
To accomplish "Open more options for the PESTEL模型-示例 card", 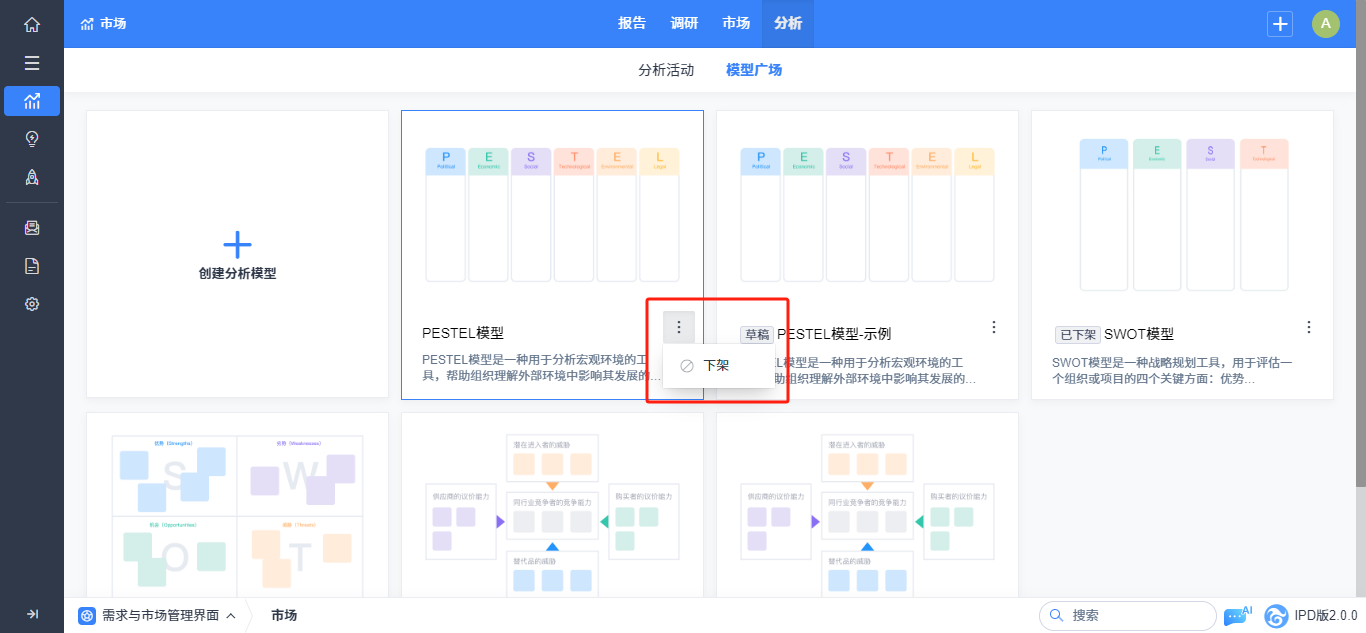I will [x=994, y=327].
